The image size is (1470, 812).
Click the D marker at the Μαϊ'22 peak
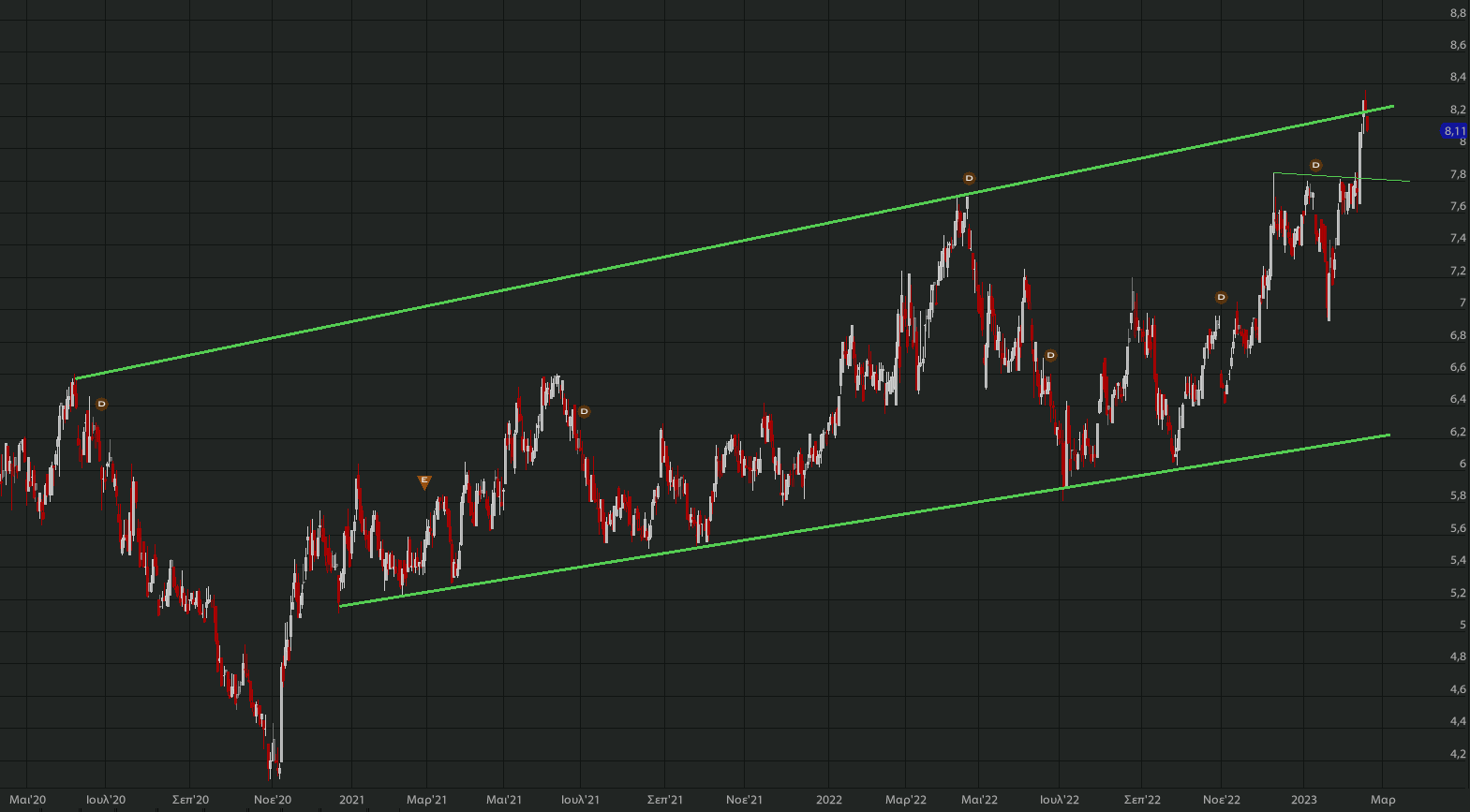(970, 178)
